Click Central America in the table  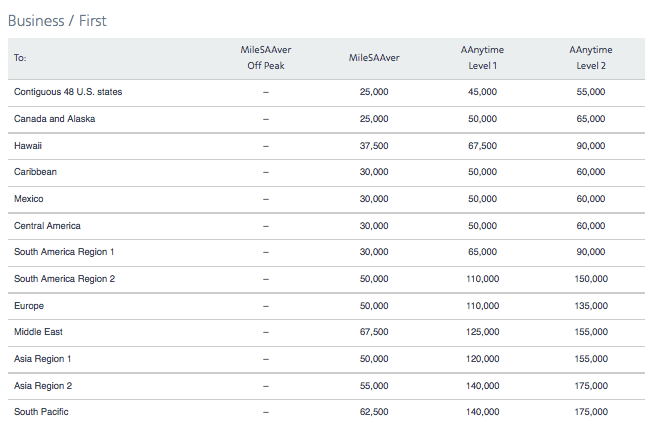tap(47, 226)
